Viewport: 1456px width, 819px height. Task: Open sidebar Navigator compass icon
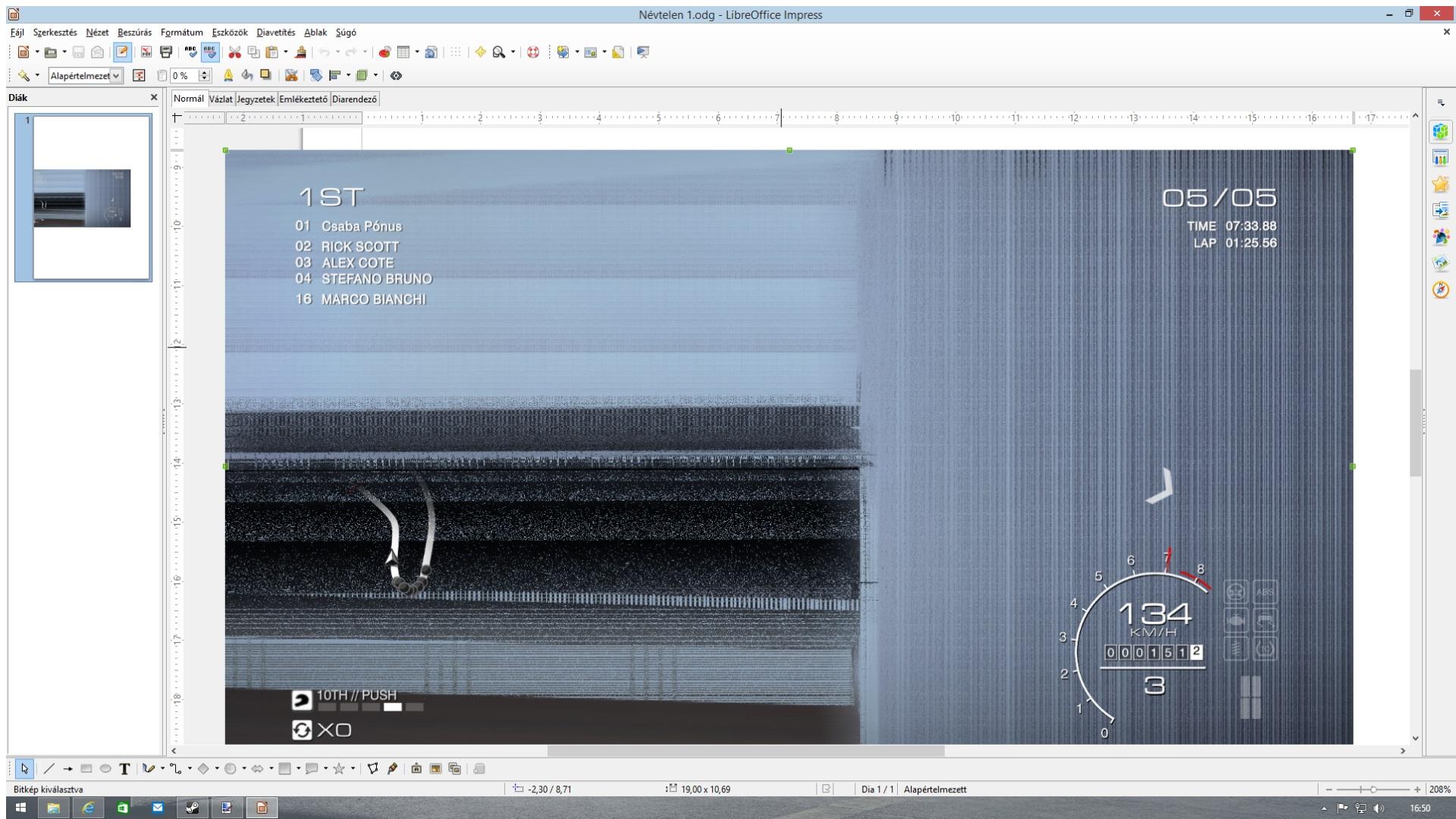1441,290
